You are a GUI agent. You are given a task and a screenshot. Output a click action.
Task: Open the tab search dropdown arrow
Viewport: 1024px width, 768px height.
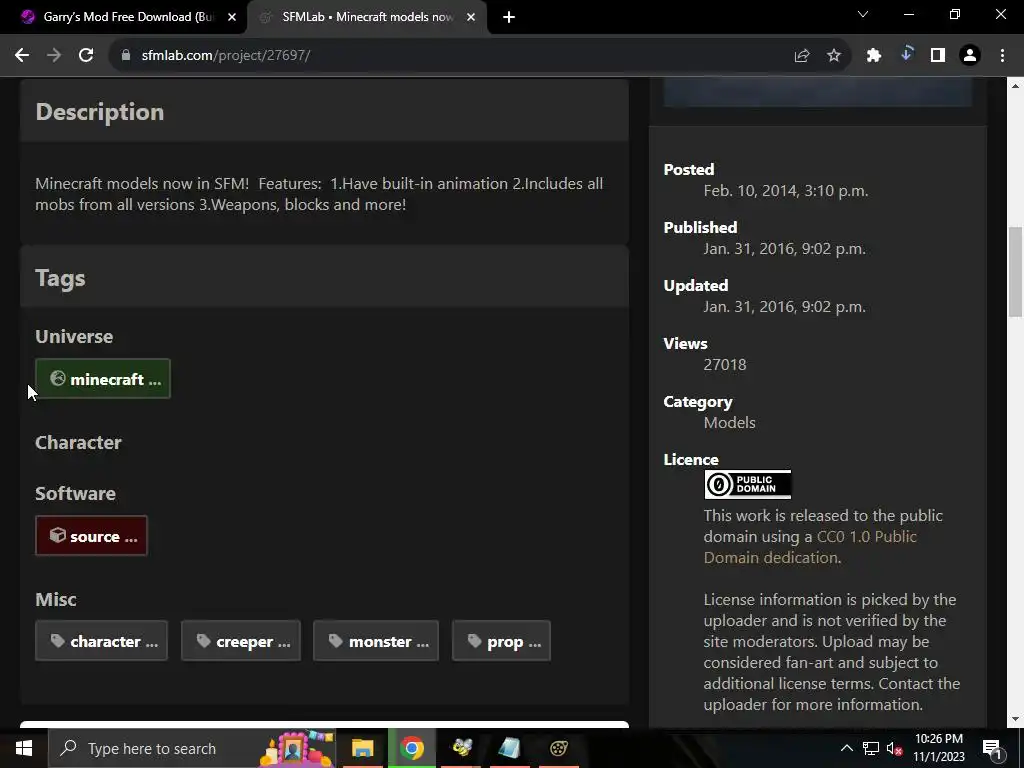coord(863,14)
